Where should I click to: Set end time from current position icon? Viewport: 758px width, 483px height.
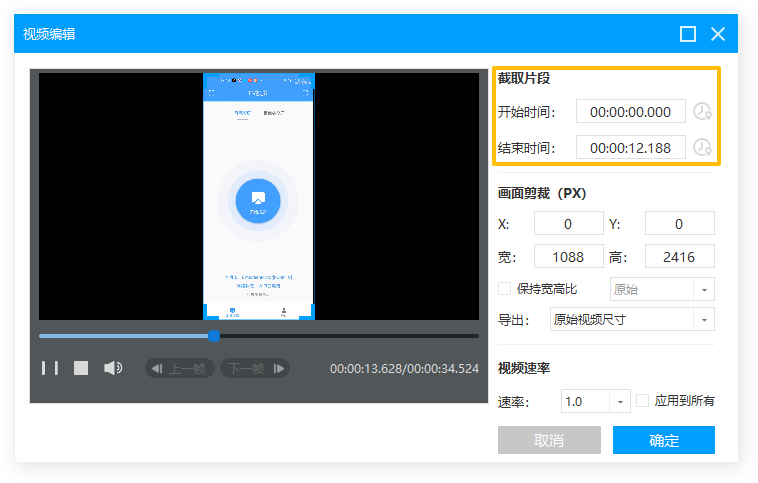pyautogui.click(x=703, y=148)
